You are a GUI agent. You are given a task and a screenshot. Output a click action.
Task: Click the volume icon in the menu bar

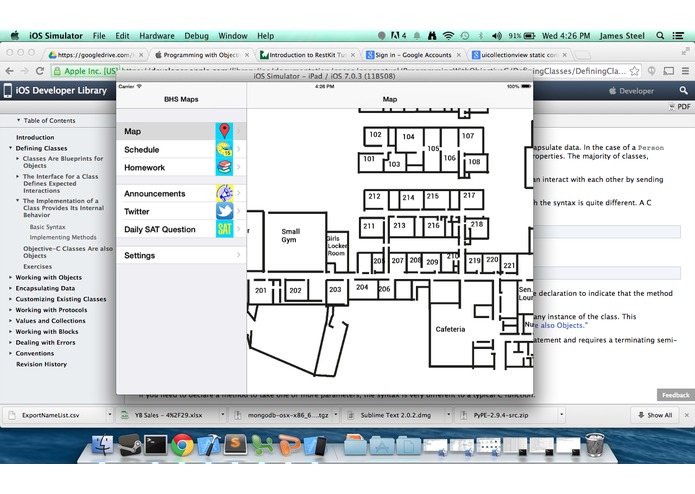click(497, 36)
